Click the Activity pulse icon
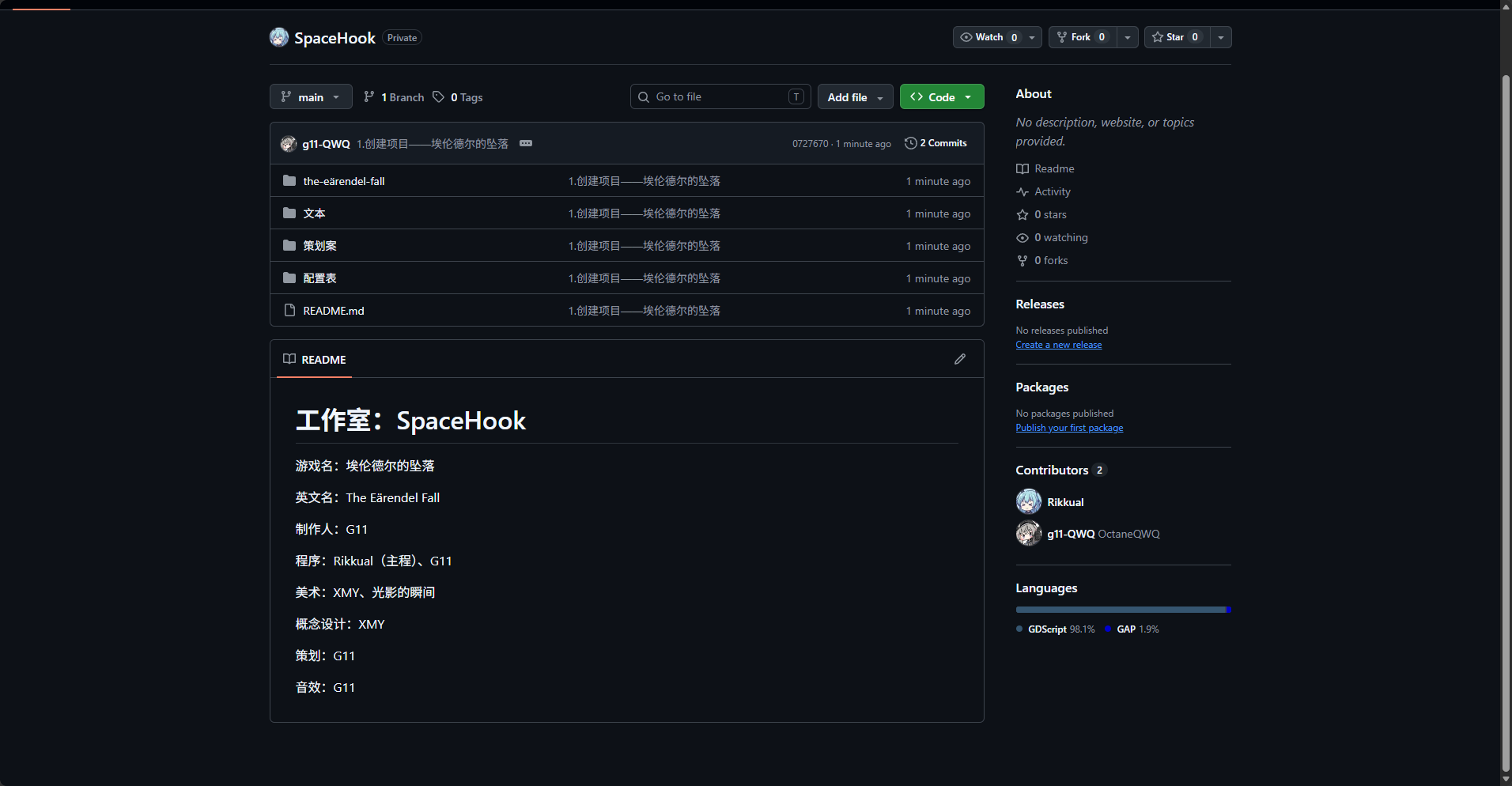This screenshot has height=786, width=1512. click(1022, 191)
